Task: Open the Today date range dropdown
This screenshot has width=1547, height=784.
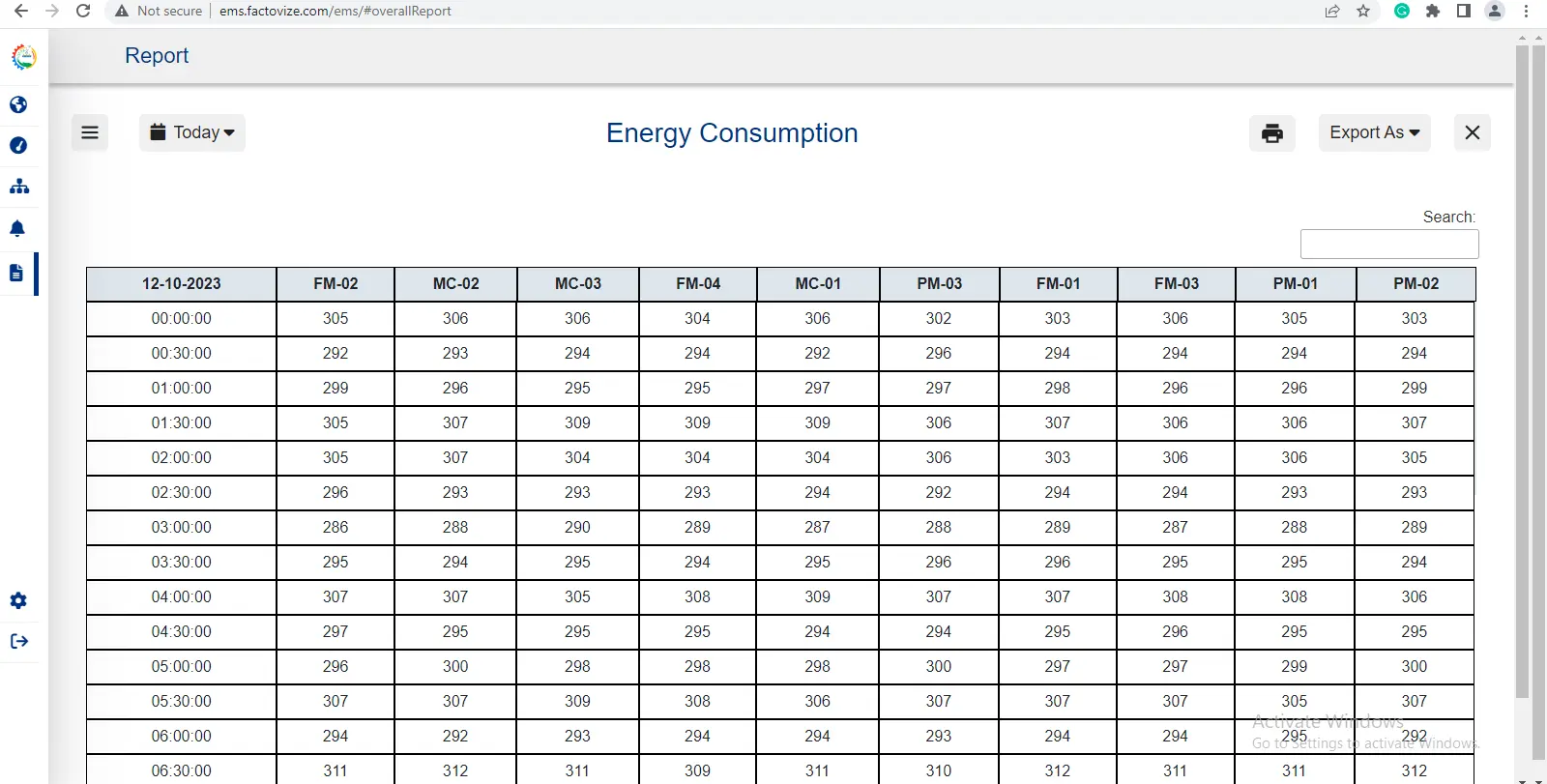Action: [192, 132]
